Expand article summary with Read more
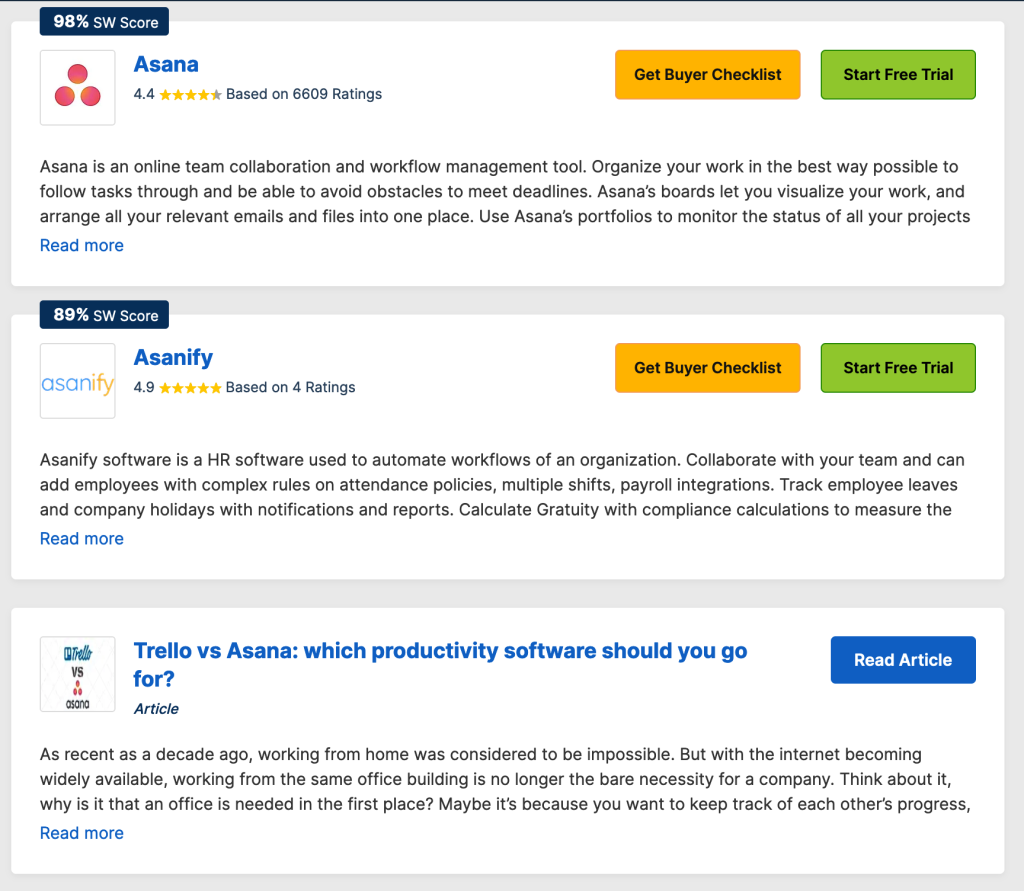The width and height of the screenshot is (1024, 891). (x=82, y=834)
